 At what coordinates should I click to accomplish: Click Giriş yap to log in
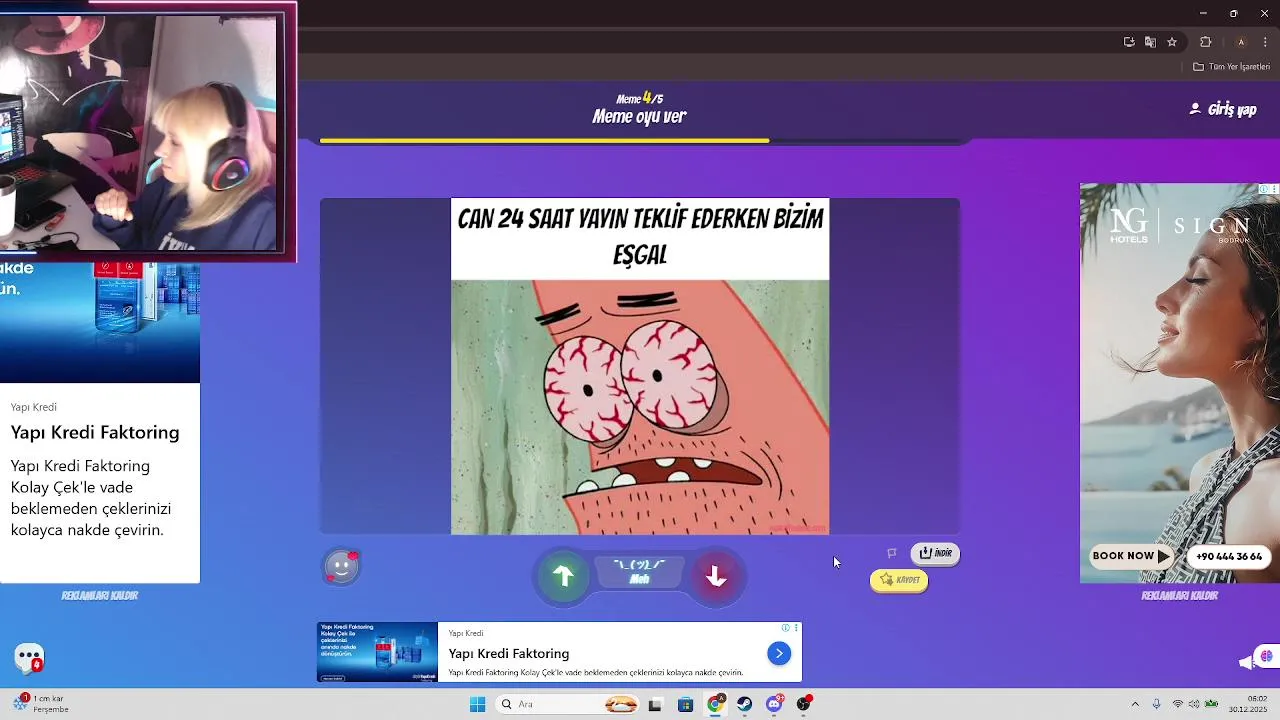click(1223, 109)
